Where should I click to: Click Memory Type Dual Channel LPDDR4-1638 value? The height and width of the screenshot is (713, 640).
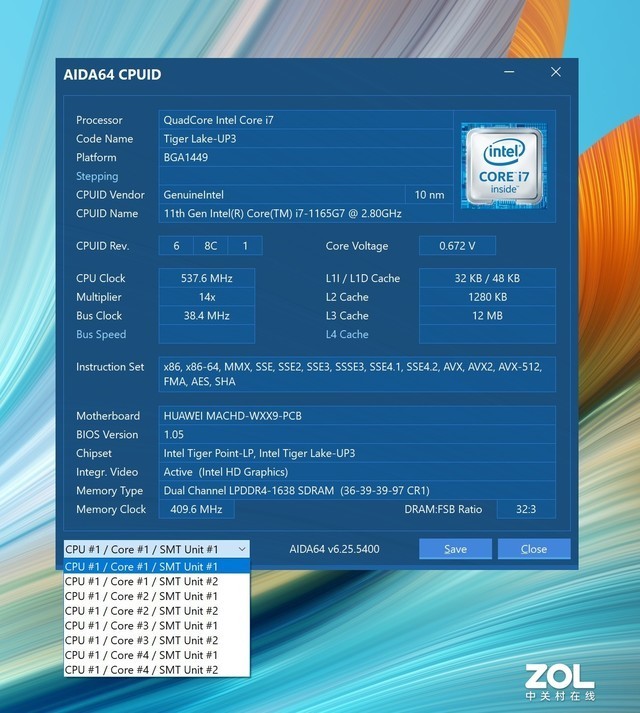pos(357,491)
